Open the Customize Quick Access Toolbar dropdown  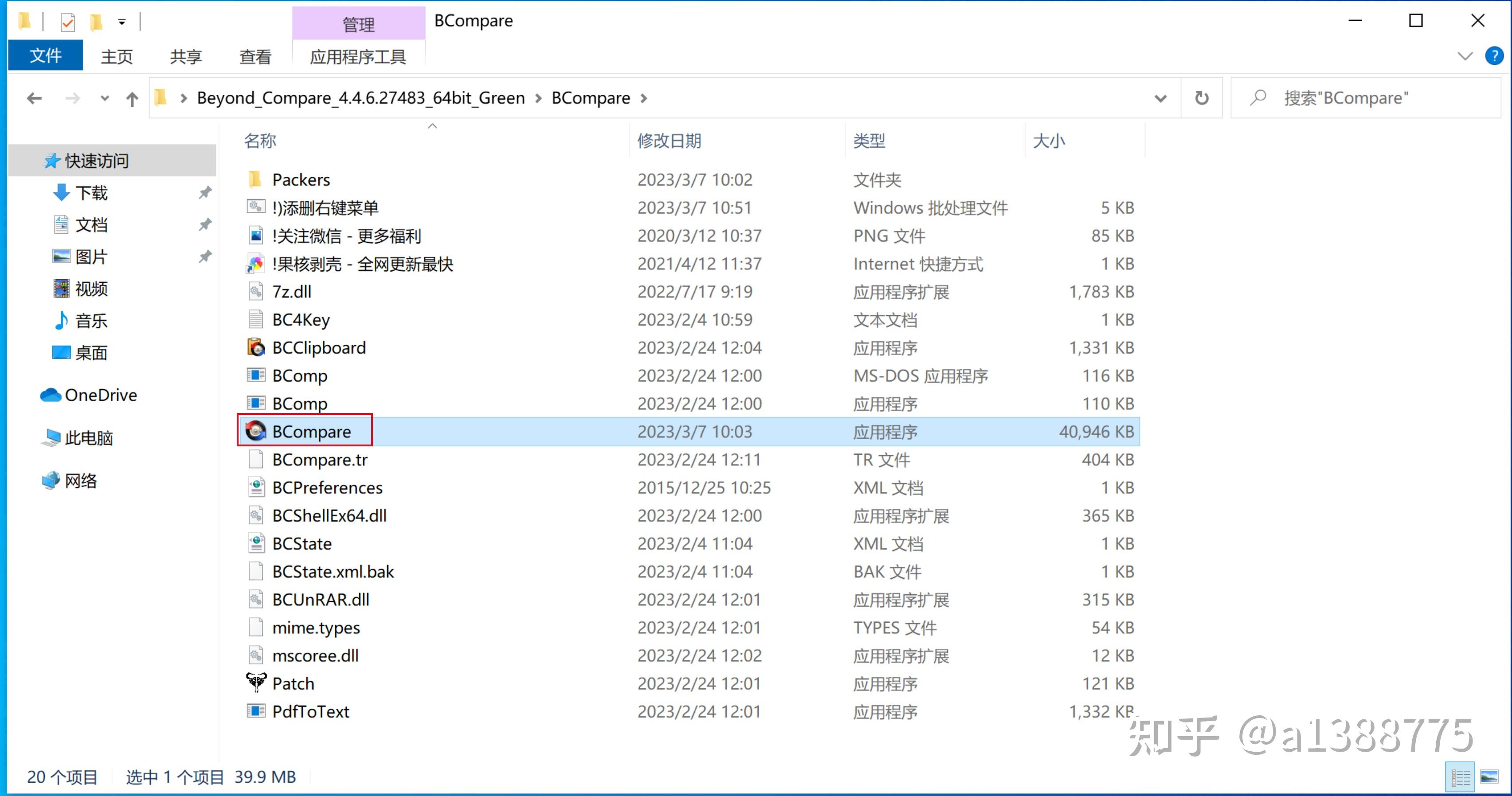[121, 22]
